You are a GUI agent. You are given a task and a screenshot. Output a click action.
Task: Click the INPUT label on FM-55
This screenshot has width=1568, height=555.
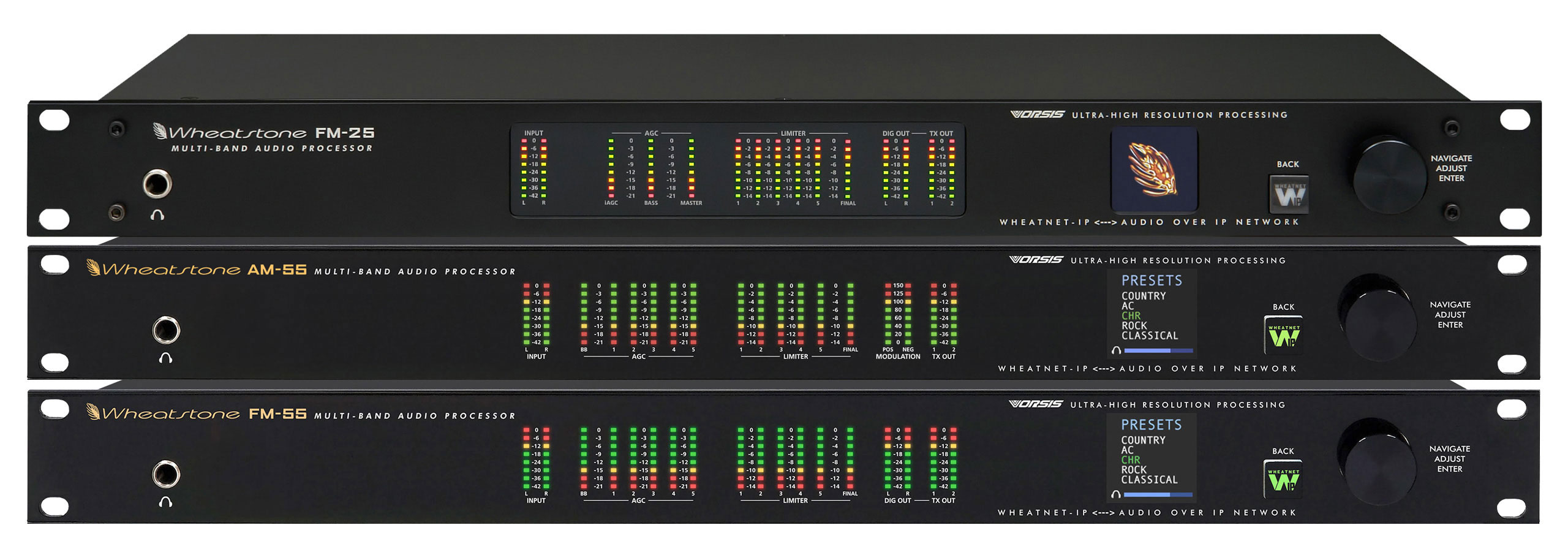tap(536, 500)
